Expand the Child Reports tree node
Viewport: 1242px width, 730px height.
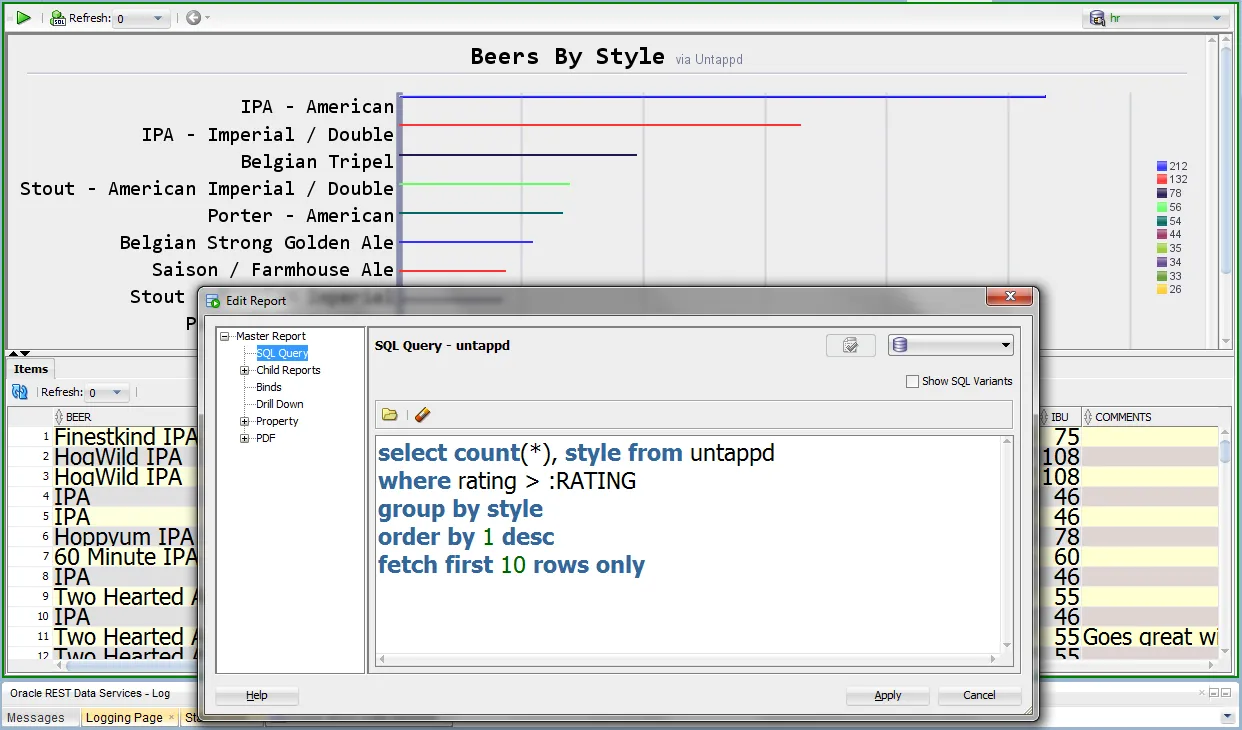245,370
